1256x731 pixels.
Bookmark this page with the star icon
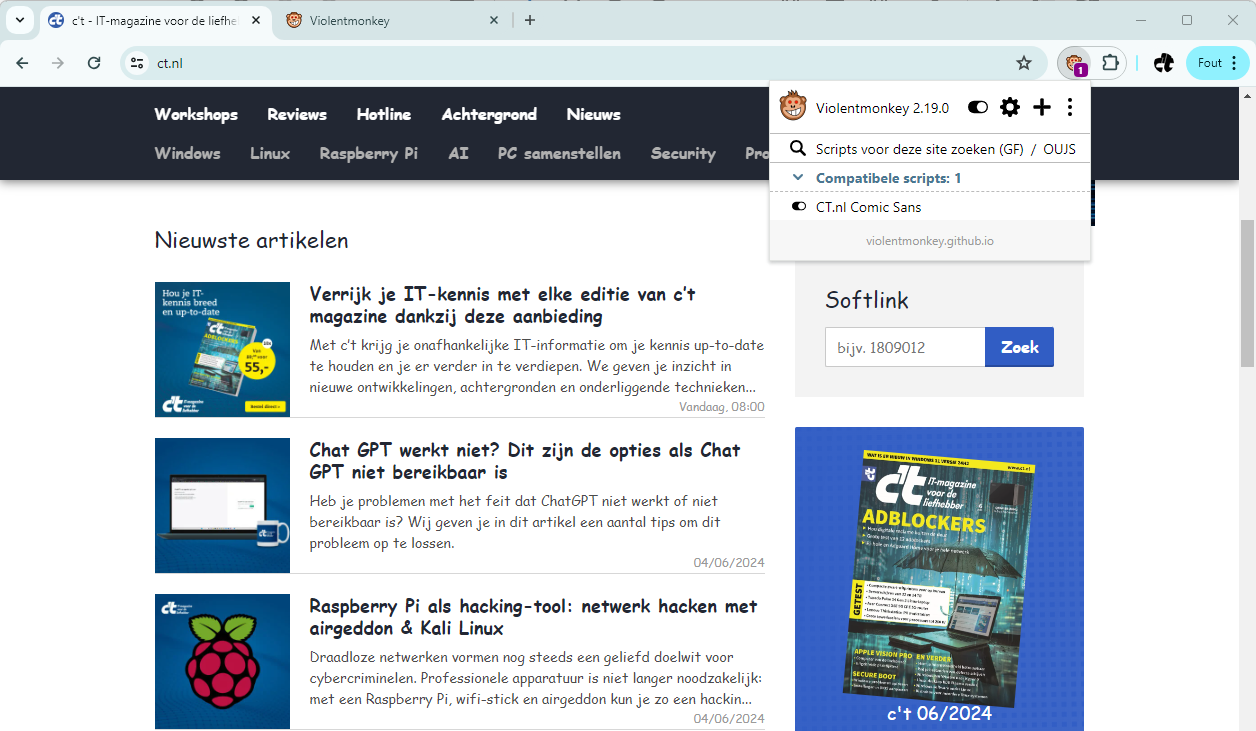pos(1024,63)
